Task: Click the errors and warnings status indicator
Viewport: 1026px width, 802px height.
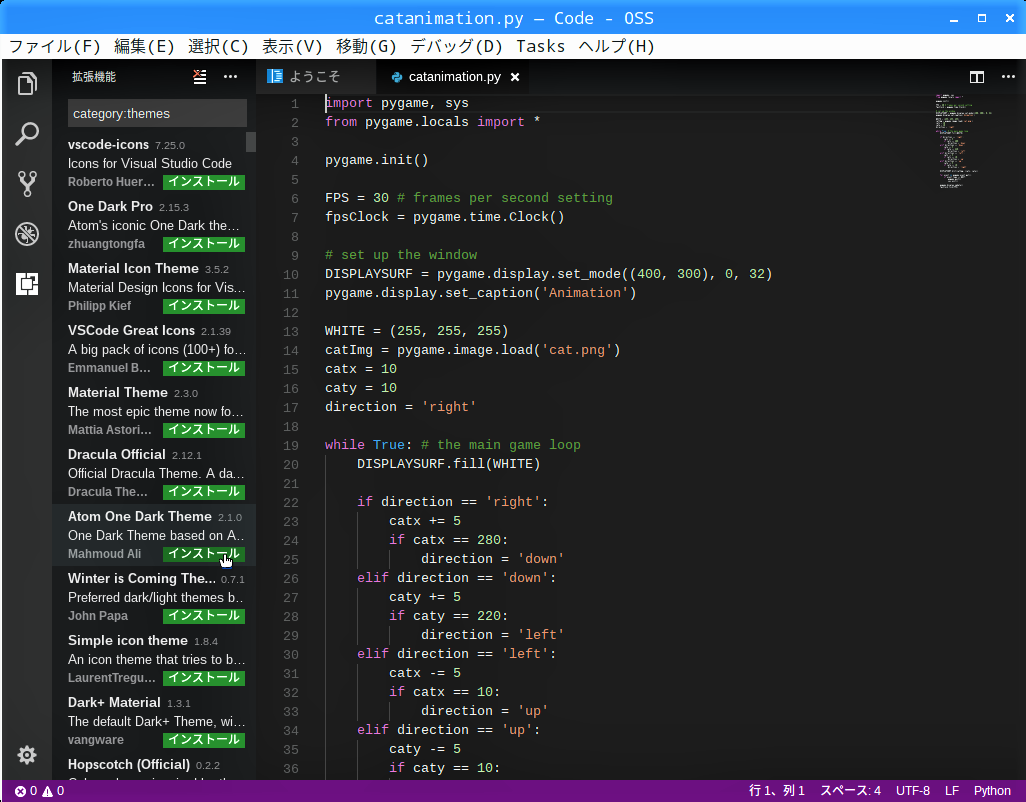Action: click(x=39, y=791)
